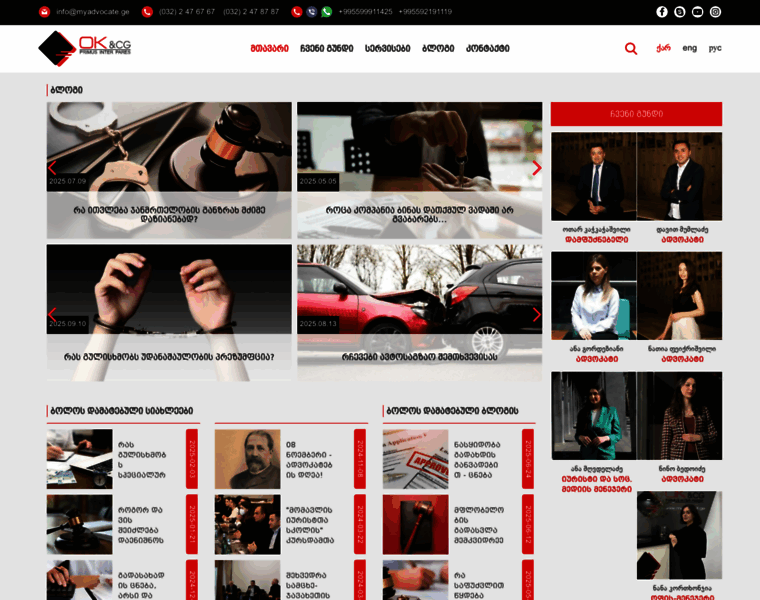This screenshot has height=600, width=760.
Task: Click mobile number +995592191119
Action: pyautogui.click(x=425, y=12)
